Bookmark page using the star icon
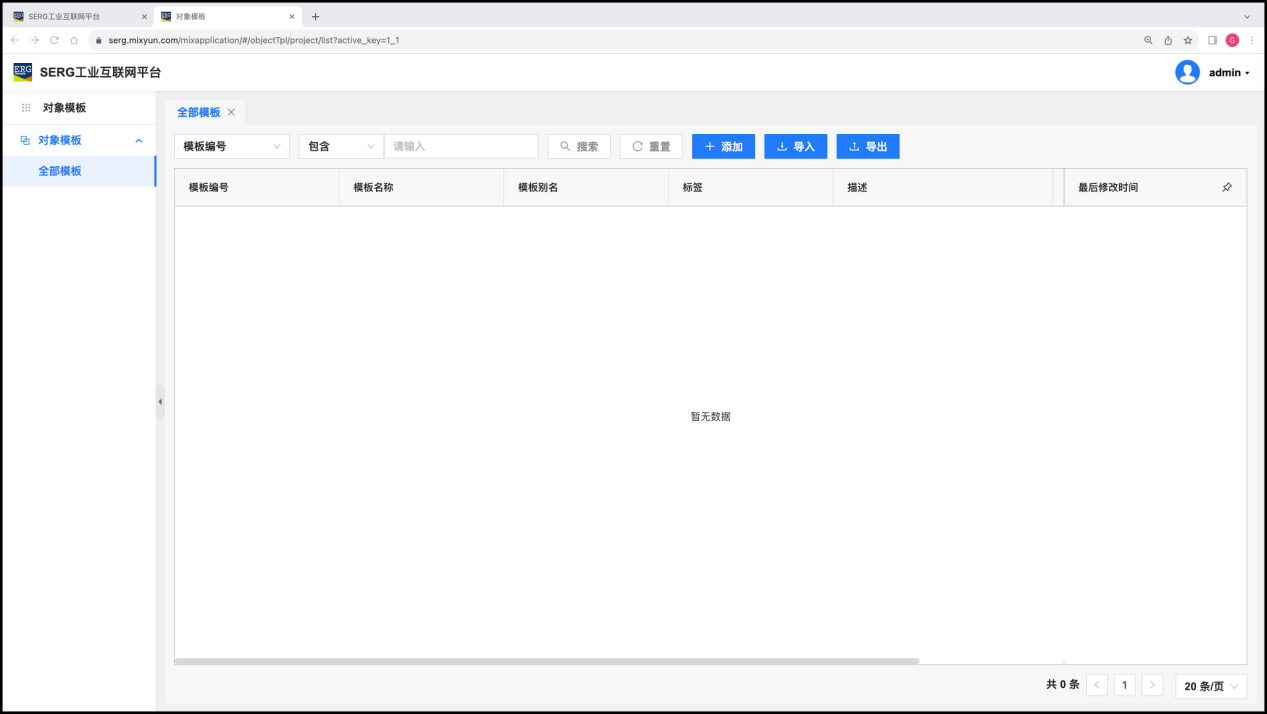Viewport: 1267px width, 714px height. (1188, 40)
